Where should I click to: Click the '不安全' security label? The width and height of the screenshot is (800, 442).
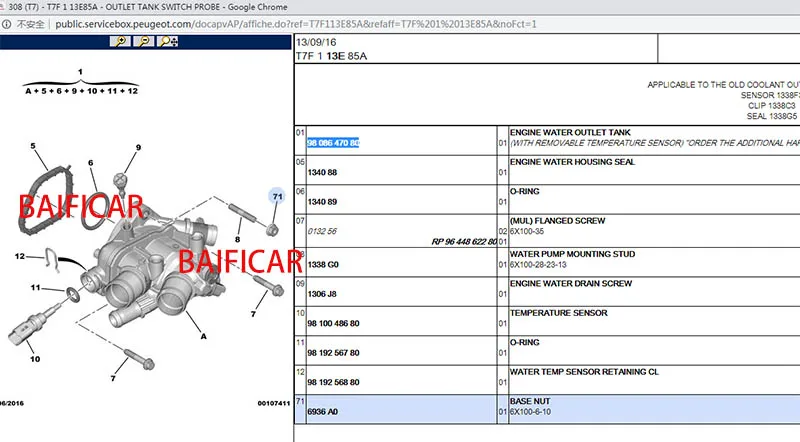pos(30,24)
